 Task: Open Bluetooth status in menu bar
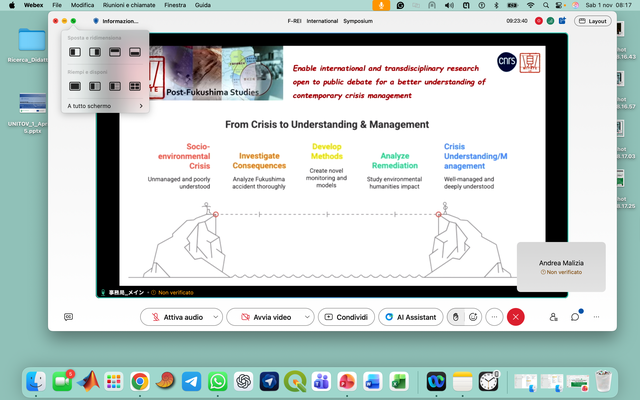[497, 5]
